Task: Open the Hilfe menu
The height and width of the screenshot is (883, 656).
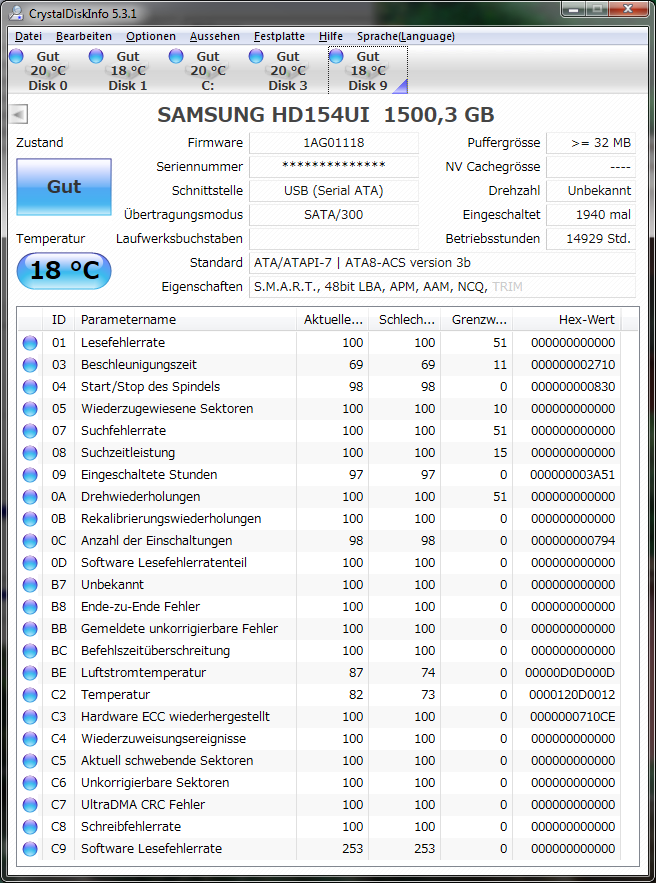Action: click(x=331, y=36)
